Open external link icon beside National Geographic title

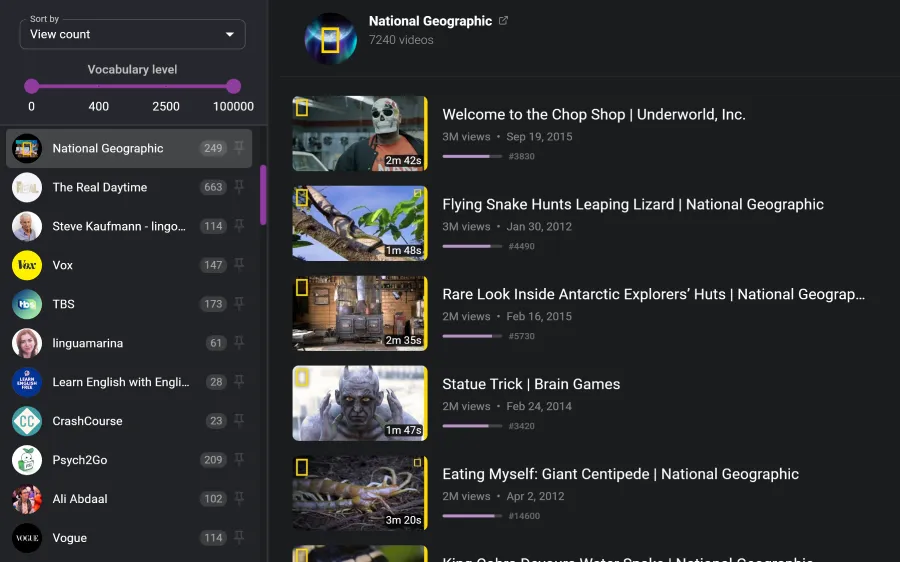pos(504,21)
